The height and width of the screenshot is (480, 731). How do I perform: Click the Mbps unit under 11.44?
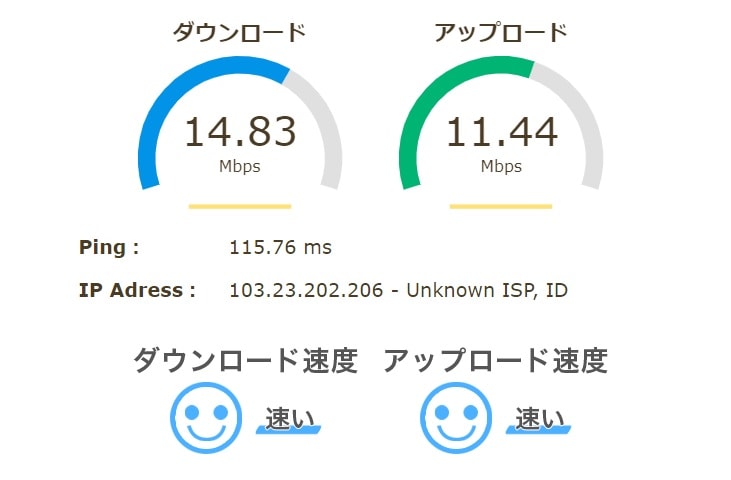[x=501, y=166]
